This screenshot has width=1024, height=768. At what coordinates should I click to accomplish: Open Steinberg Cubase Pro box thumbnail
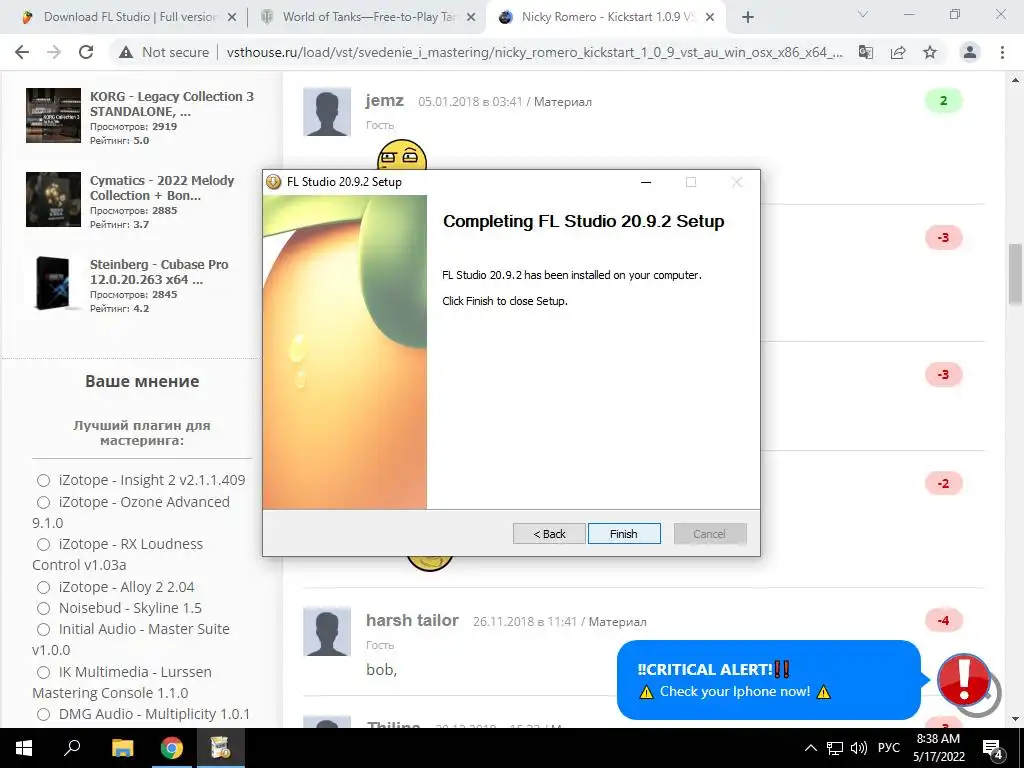54,283
